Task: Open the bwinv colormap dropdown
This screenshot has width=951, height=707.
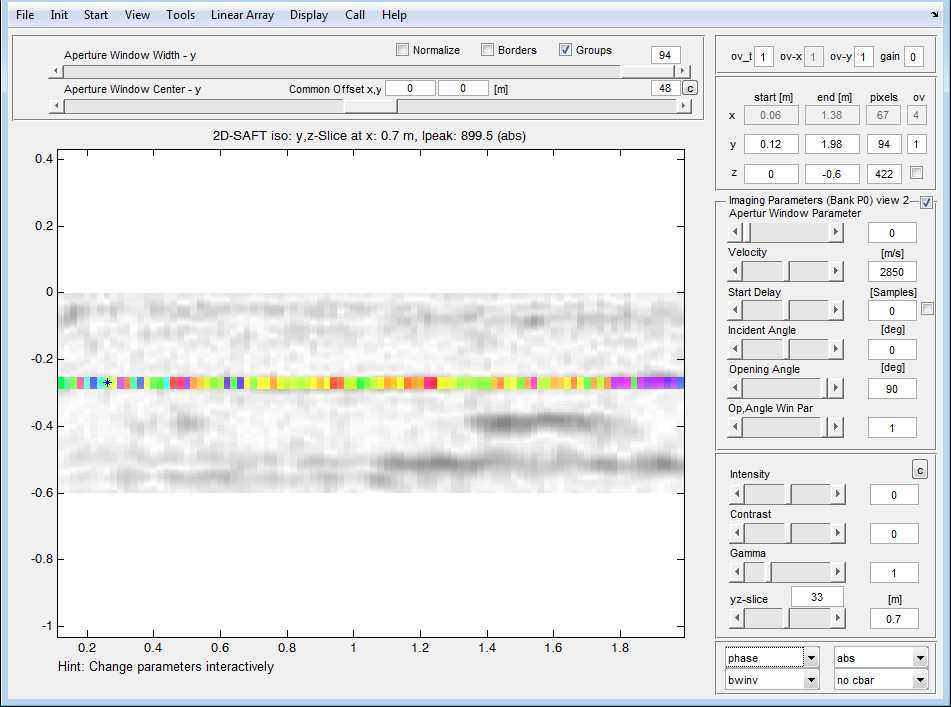Action: (772, 680)
